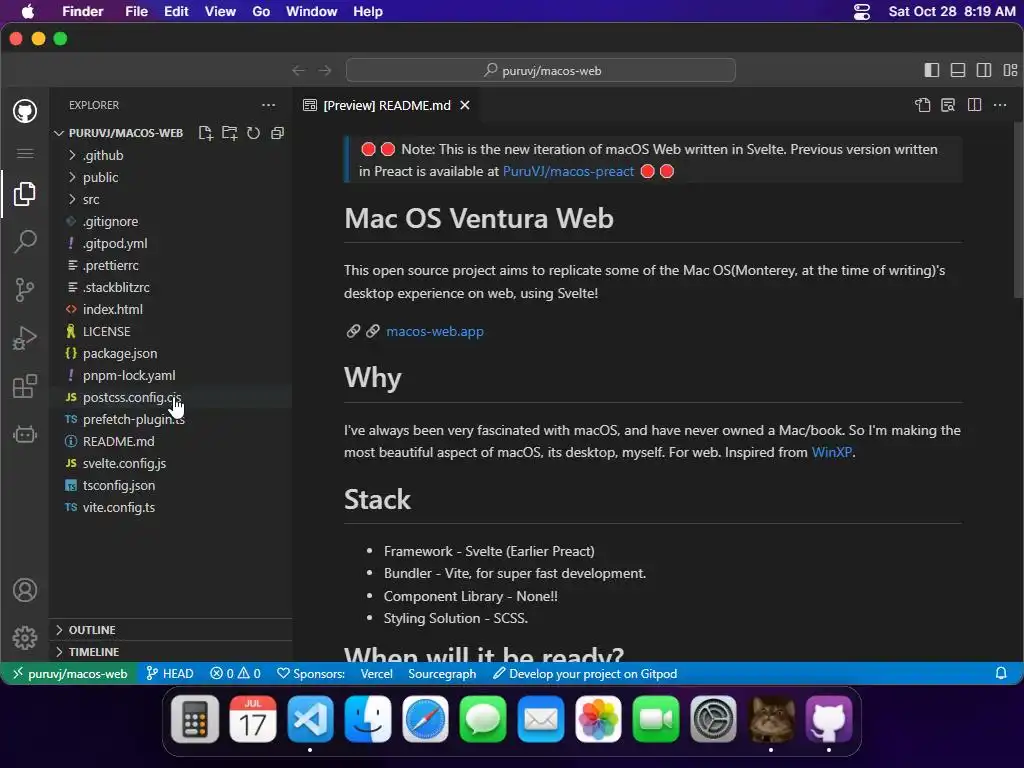The height and width of the screenshot is (768, 1024).
Task: Open vite.config.ts file
Action: click(x=170, y=507)
